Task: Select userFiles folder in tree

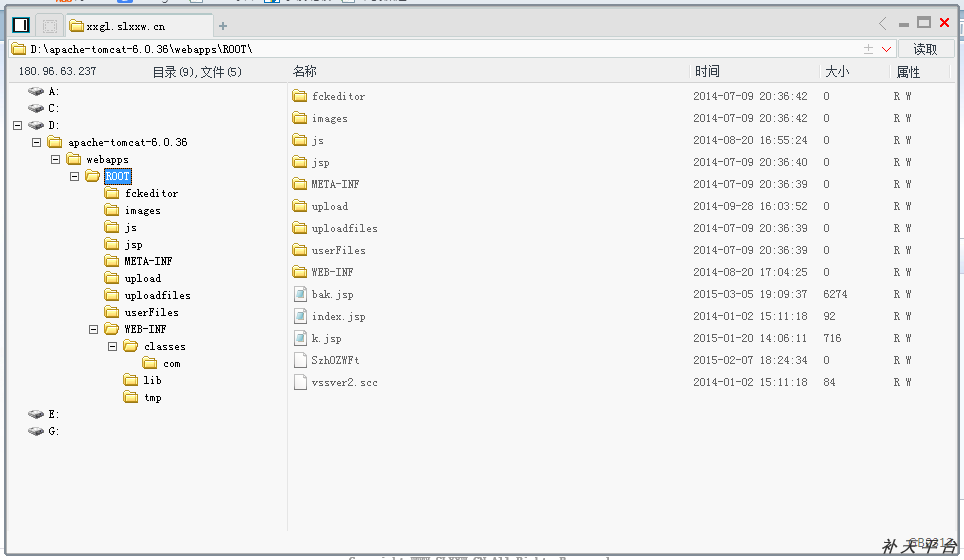Action: (151, 312)
